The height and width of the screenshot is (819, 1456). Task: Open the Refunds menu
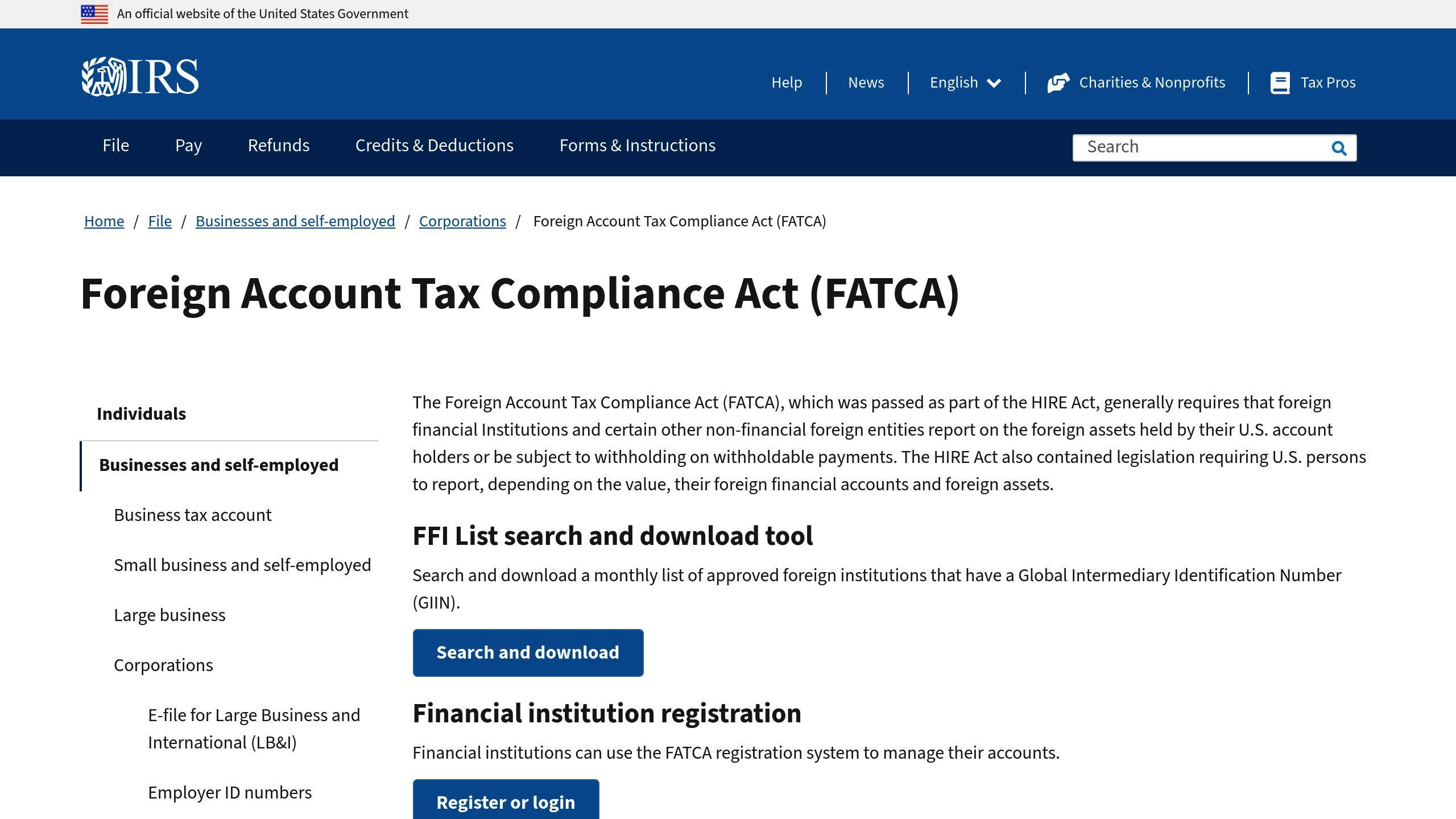(279, 146)
